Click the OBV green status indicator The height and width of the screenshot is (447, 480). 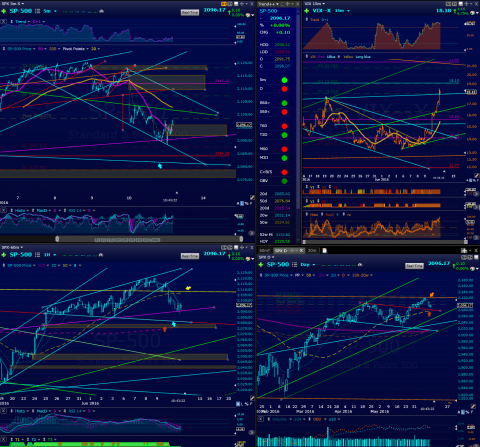pos(284,181)
